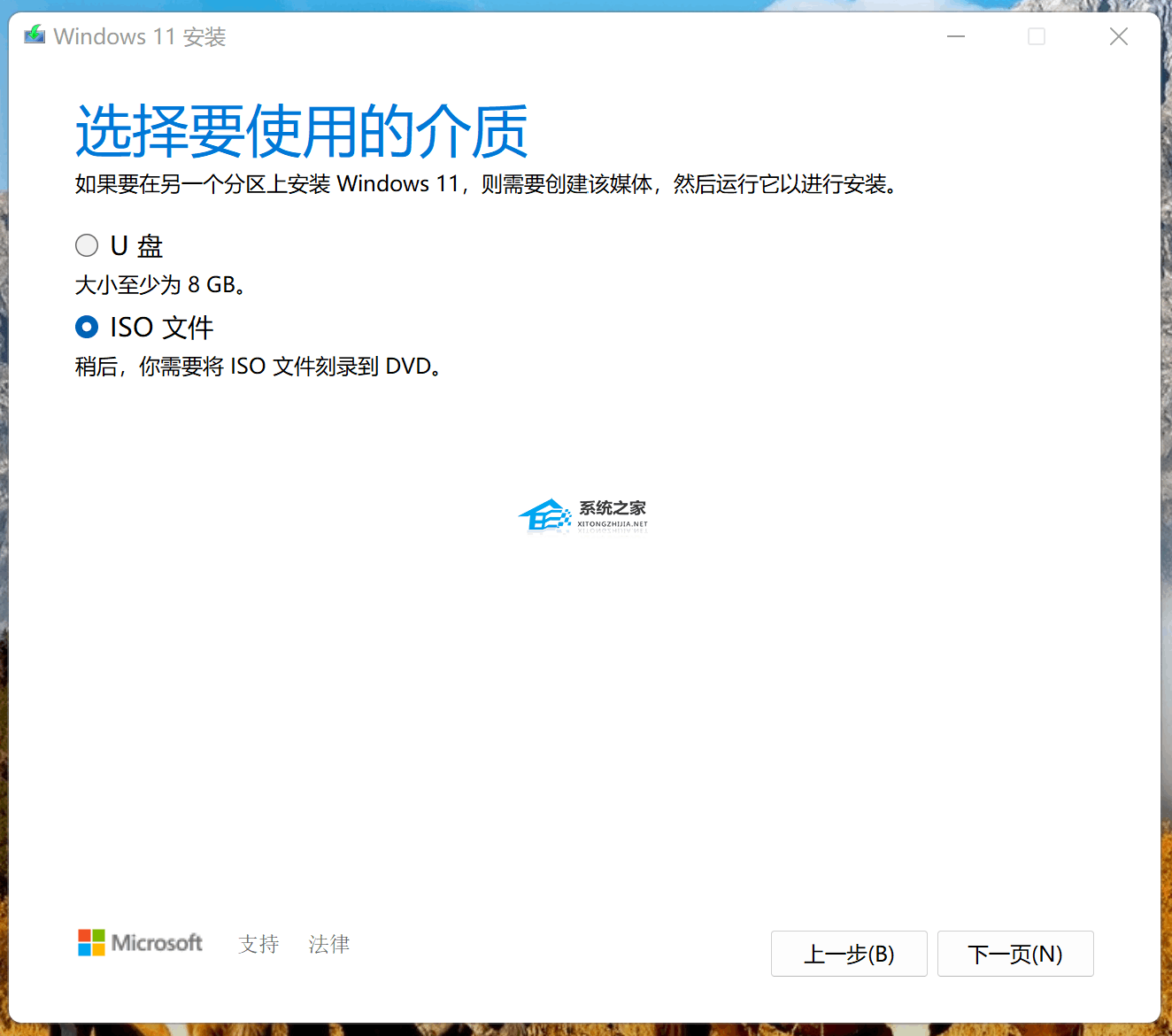
Task: Click the Microsoft four-square logo
Action: 90,942
